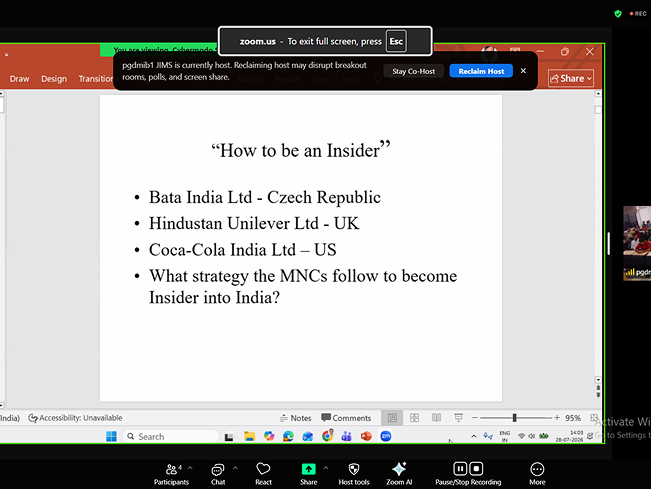Viewport: 651px width, 489px height.
Task: Switch to the Design ribbon tab
Action: [54, 78]
